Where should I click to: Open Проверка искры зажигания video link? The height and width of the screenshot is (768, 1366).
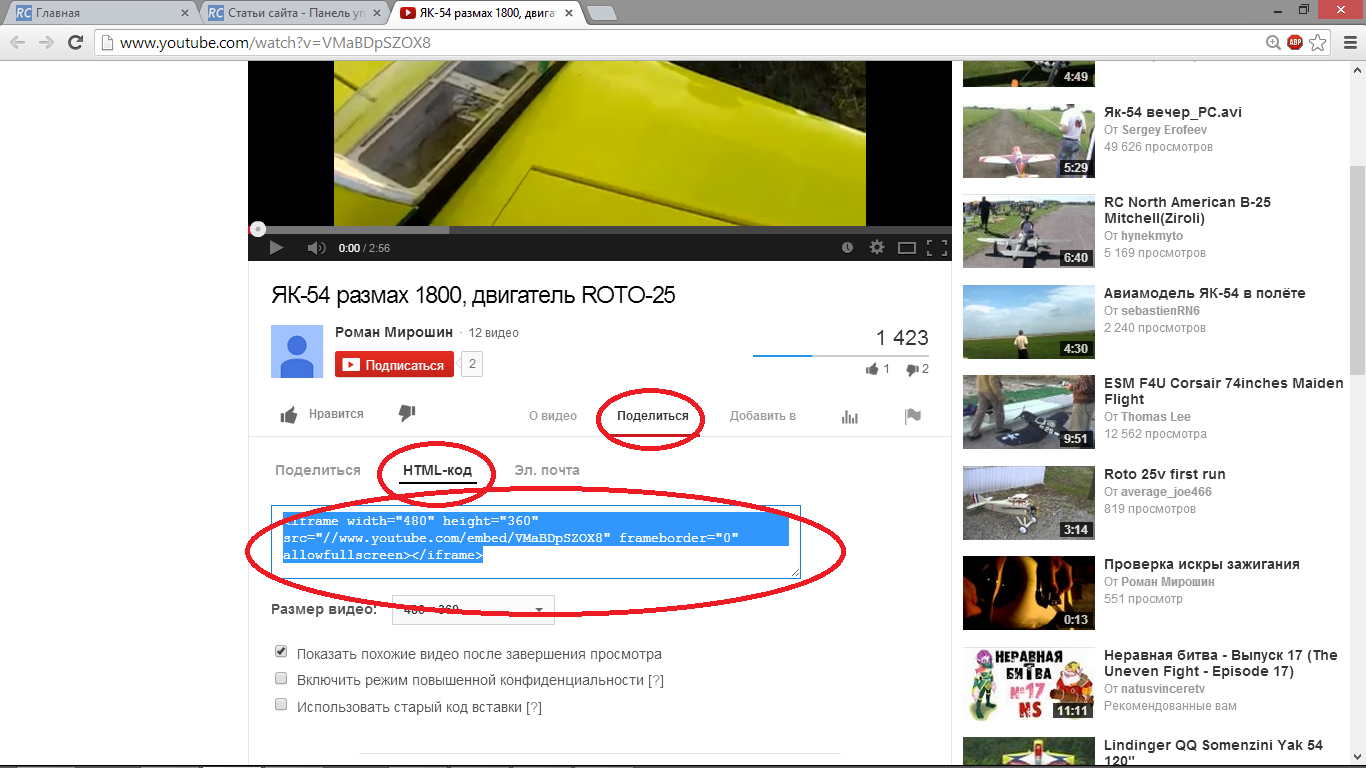1202,564
